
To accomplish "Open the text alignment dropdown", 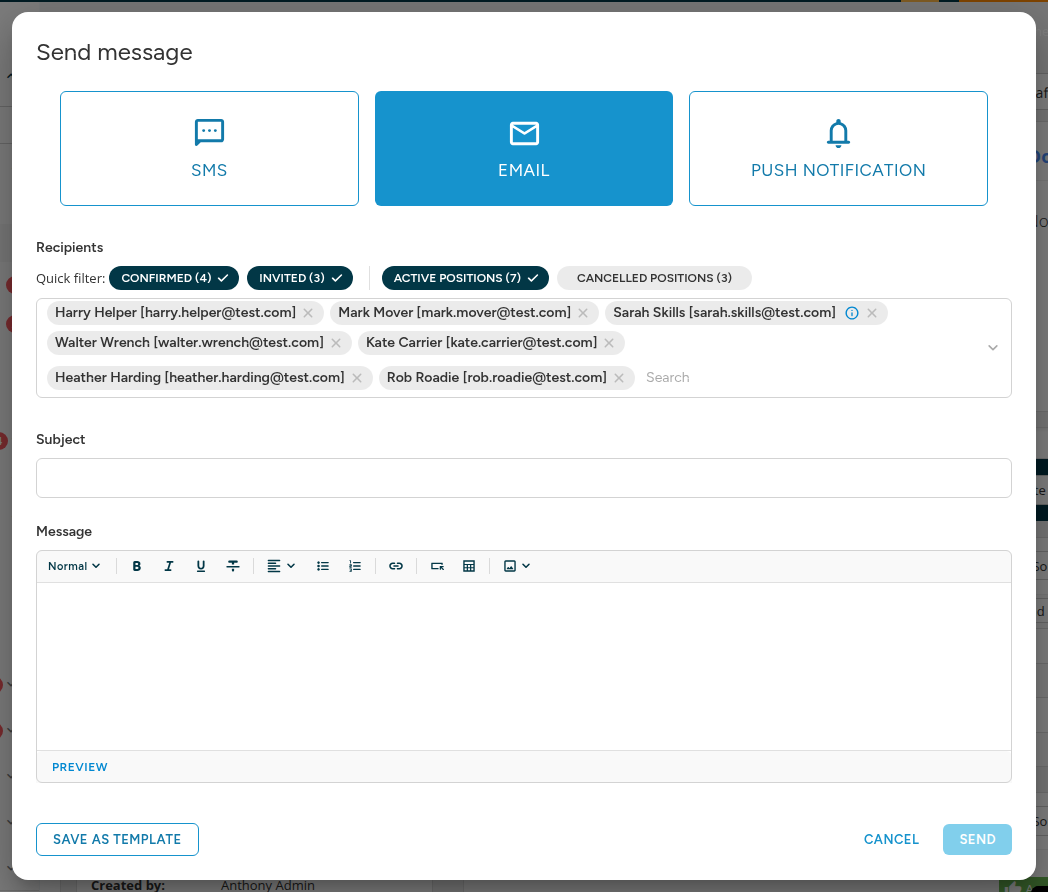I will point(281,566).
